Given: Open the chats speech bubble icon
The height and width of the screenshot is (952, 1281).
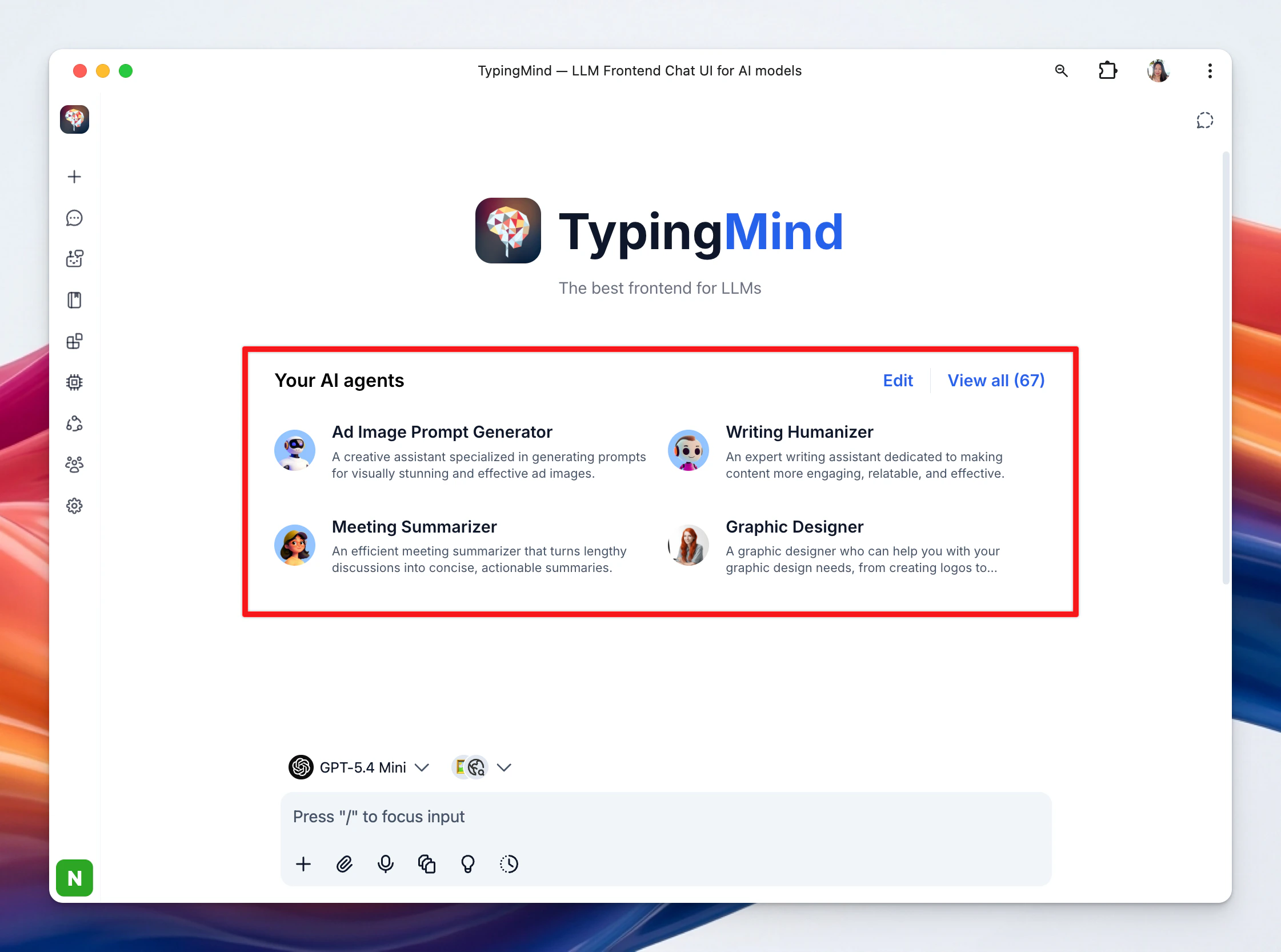Looking at the screenshot, I should pos(74,218).
